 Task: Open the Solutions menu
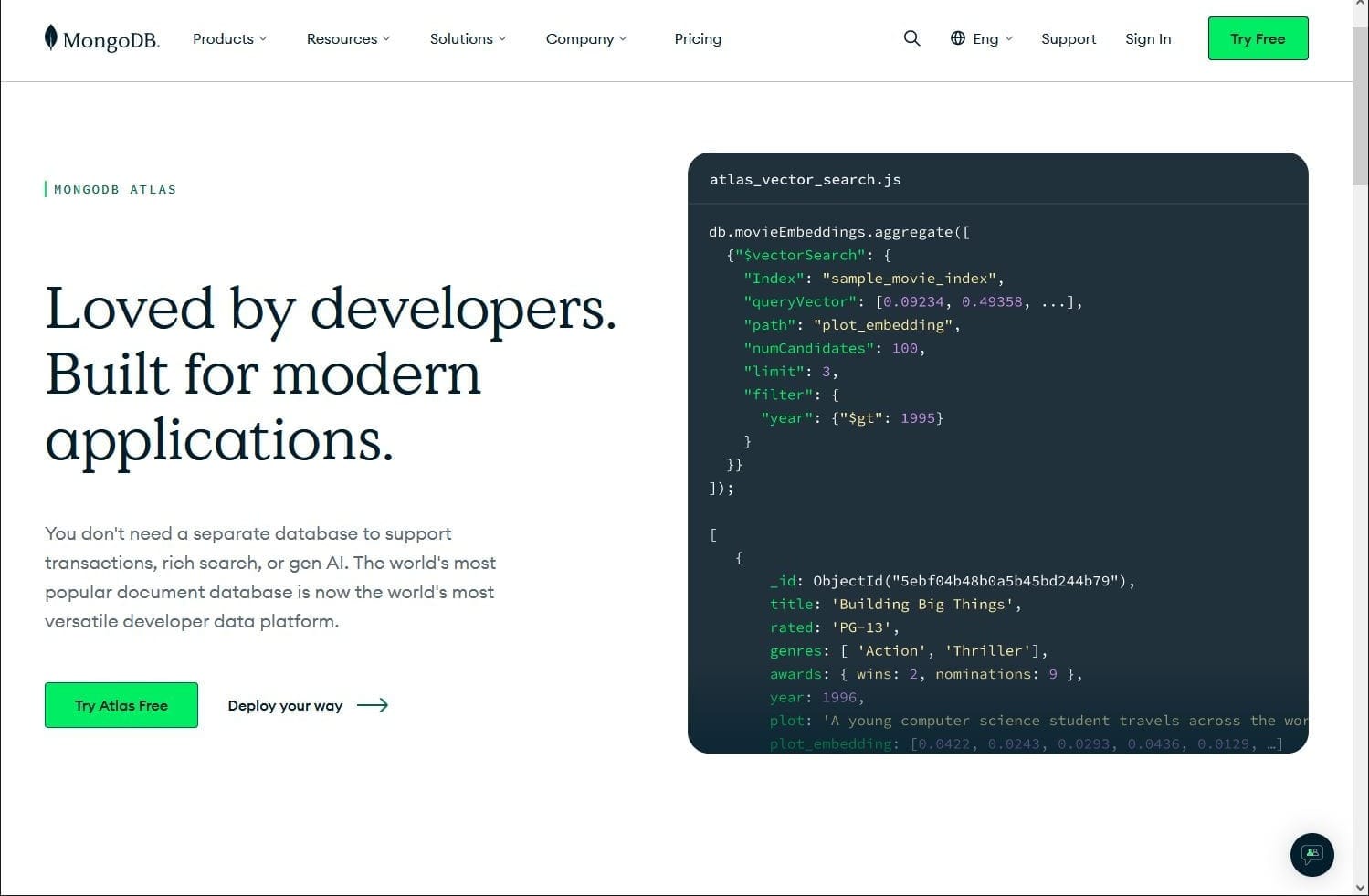tap(467, 38)
